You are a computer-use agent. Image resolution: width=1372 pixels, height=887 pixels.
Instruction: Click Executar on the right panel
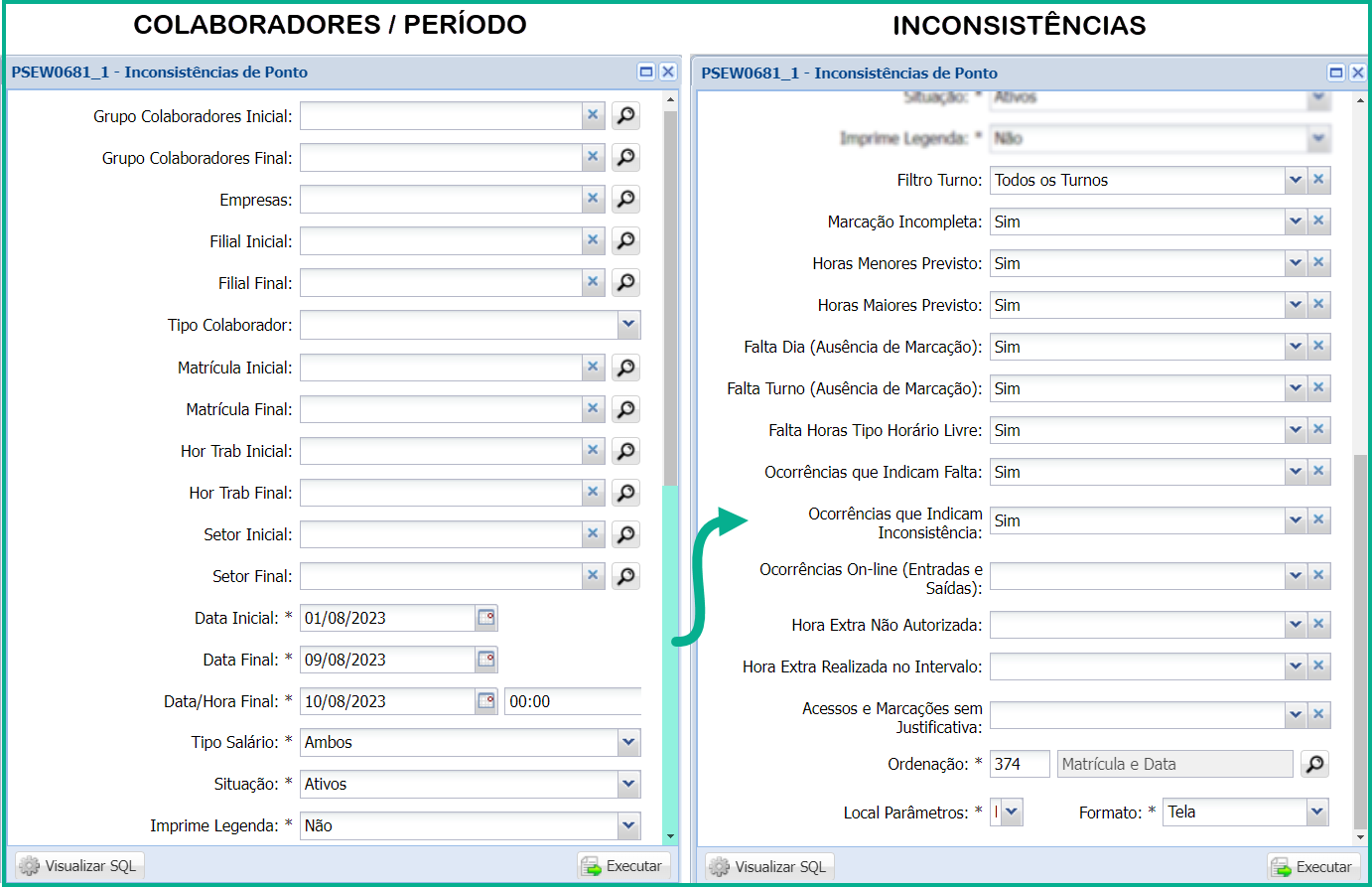[1313, 865]
